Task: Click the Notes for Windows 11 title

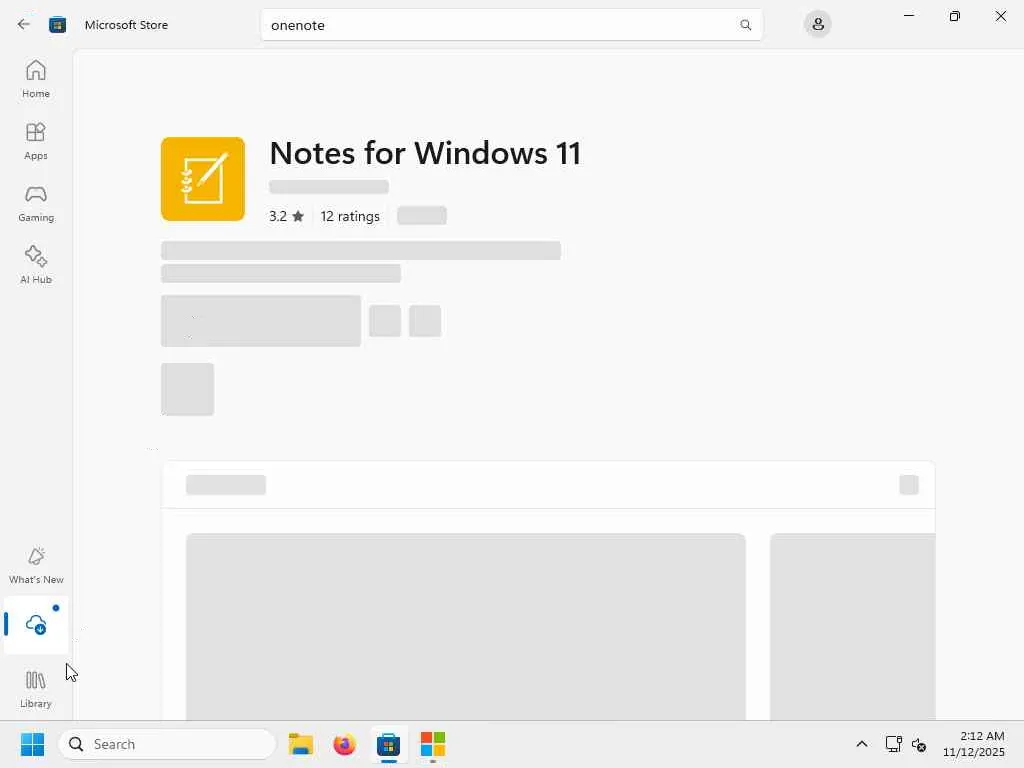Action: 425,153
